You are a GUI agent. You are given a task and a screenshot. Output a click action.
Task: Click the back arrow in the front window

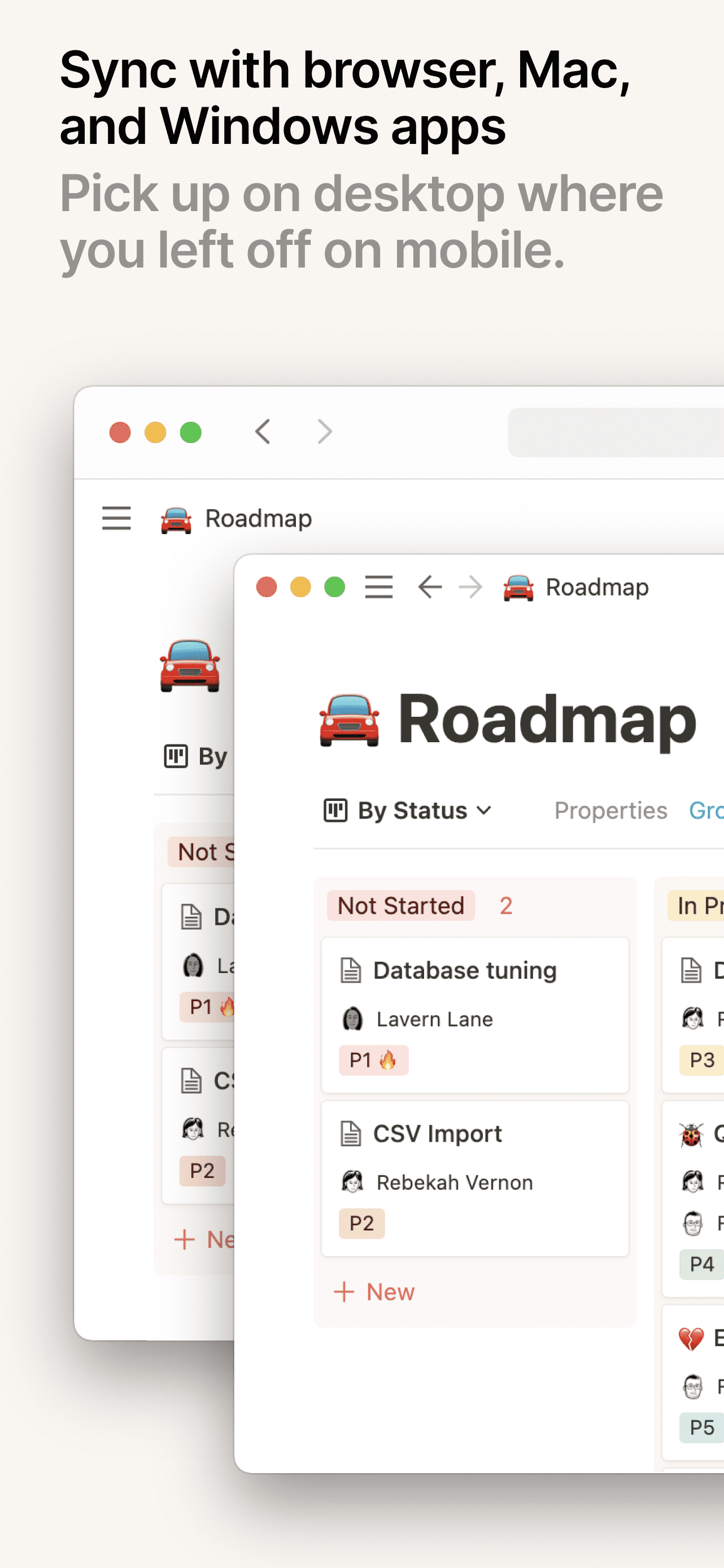[430, 588]
